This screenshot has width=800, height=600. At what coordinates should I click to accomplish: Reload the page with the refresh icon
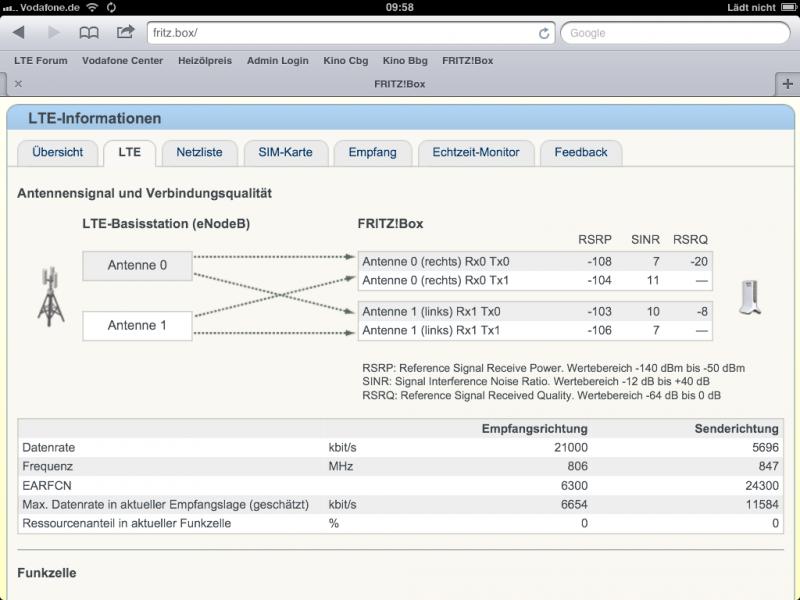point(544,33)
